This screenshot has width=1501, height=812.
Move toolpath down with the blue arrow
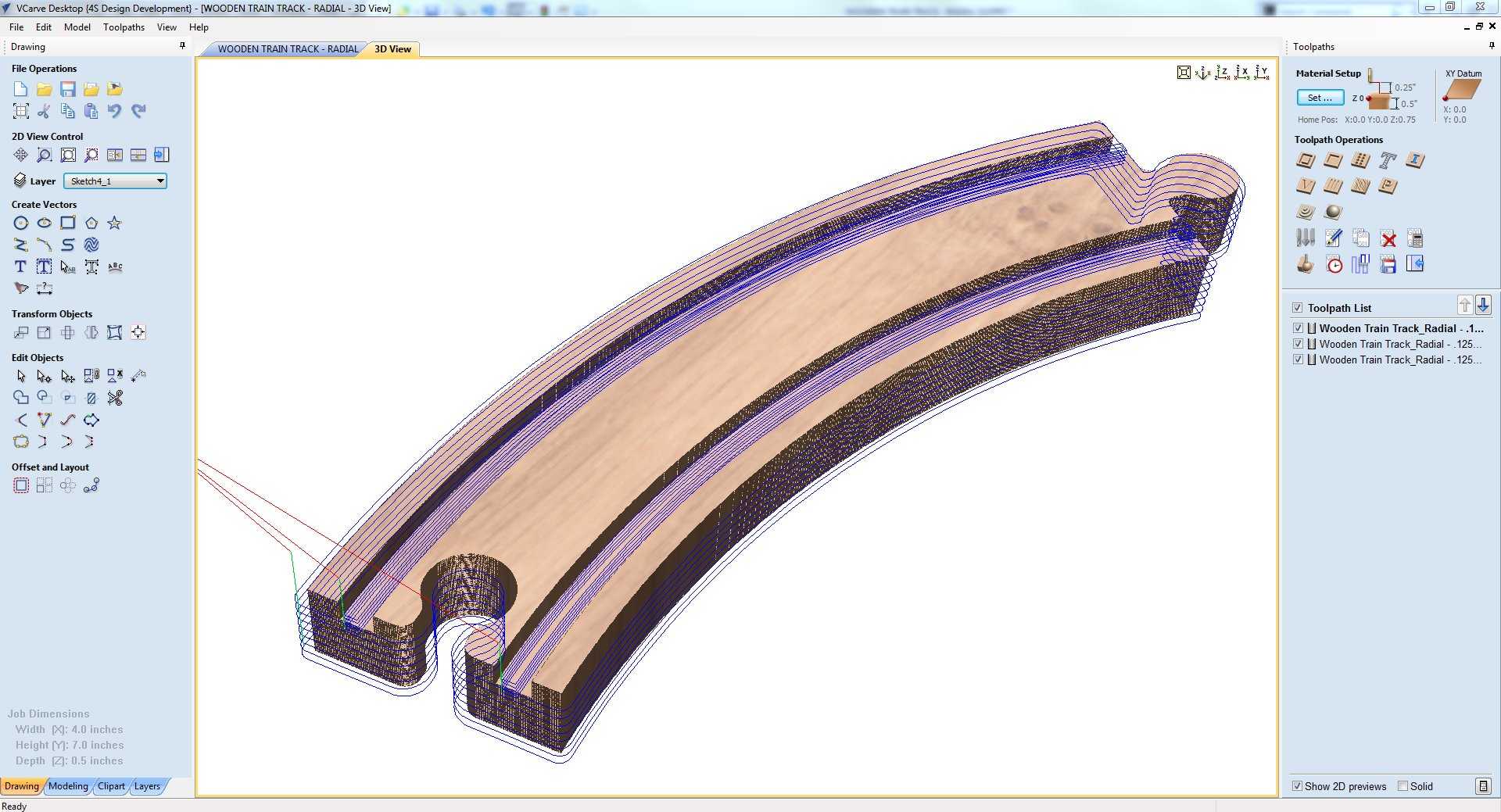tap(1483, 305)
